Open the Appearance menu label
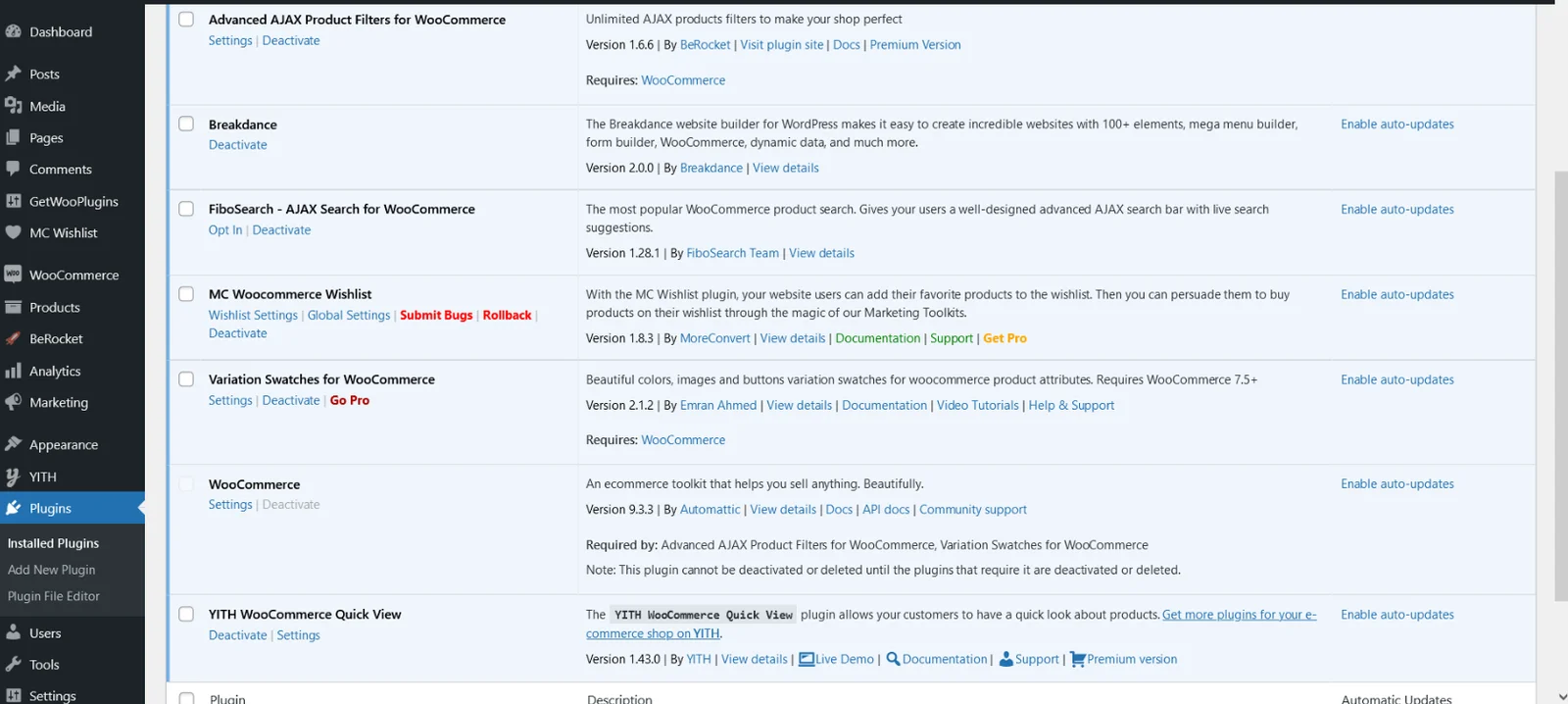 tap(64, 445)
